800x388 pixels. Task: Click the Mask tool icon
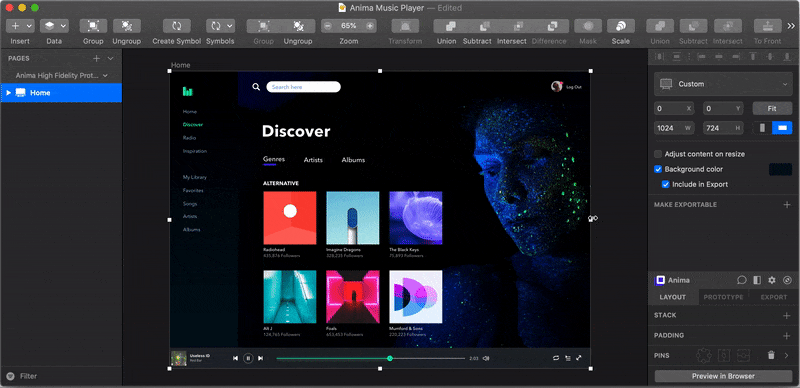click(x=588, y=26)
